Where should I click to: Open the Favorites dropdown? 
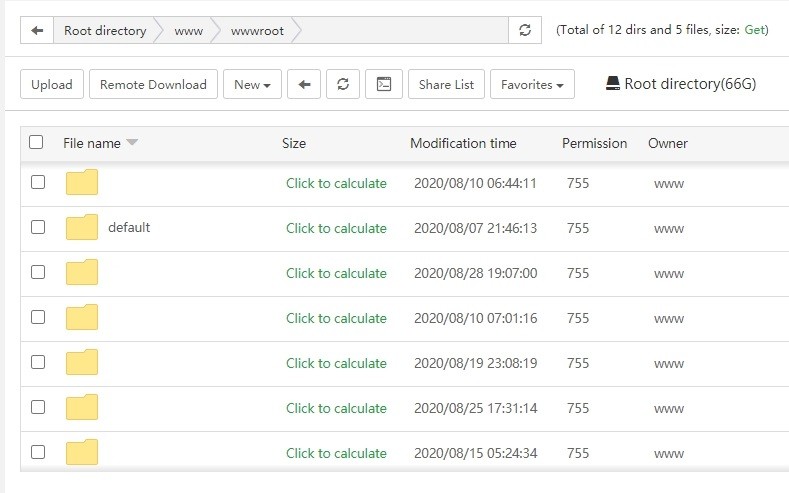pyautogui.click(x=531, y=85)
